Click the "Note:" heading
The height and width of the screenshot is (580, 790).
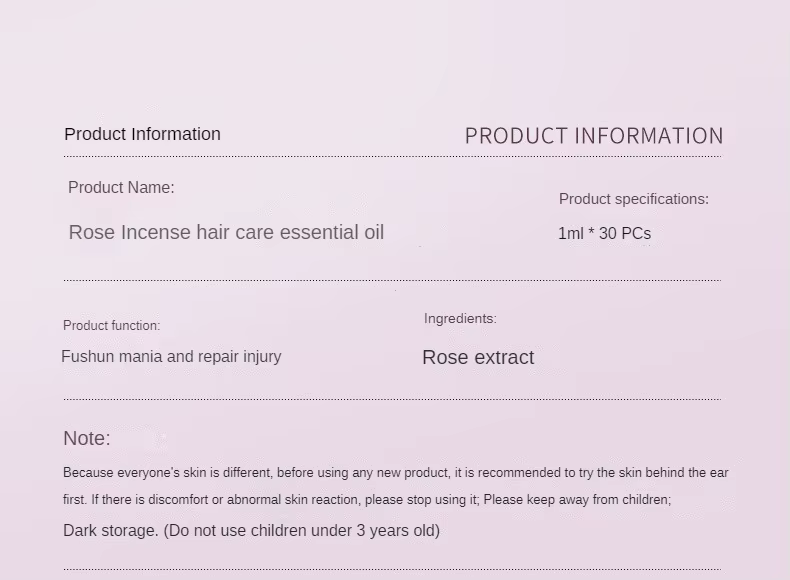[87, 438]
